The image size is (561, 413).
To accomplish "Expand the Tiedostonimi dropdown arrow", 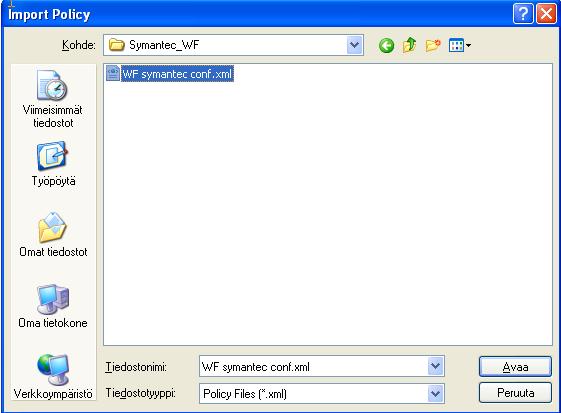I will [x=435, y=366].
